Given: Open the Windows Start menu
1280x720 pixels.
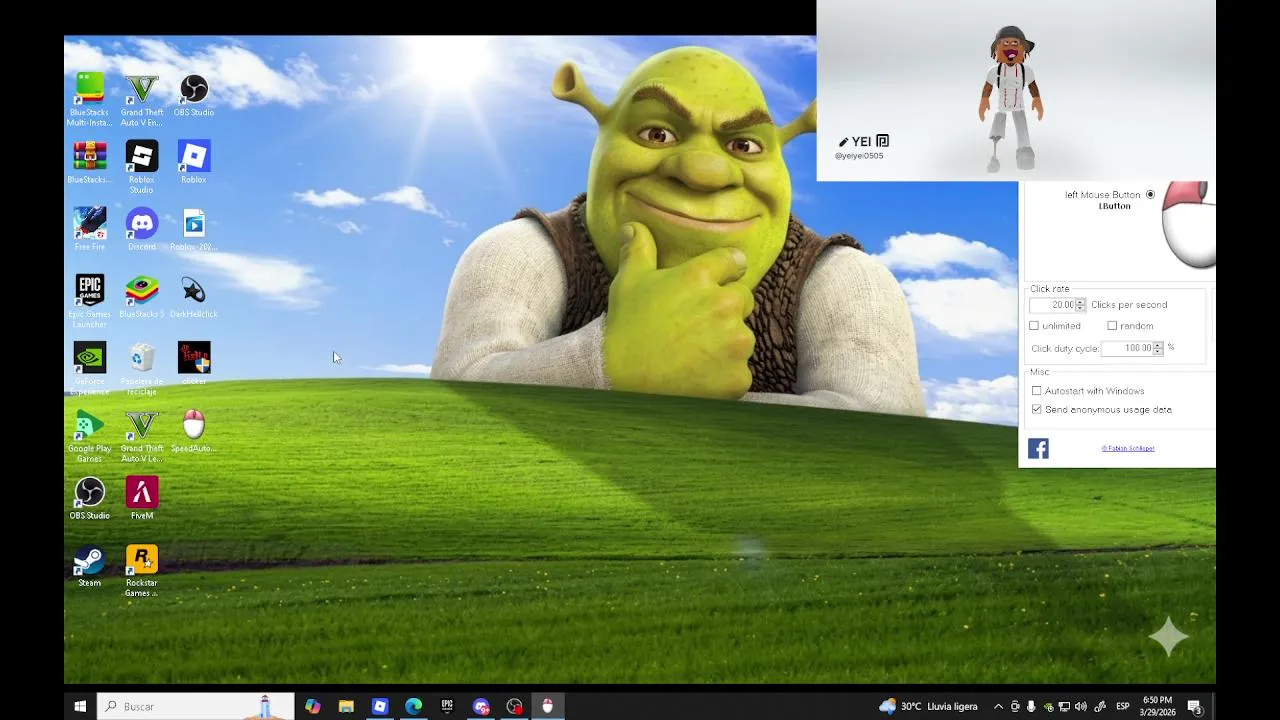Looking at the screenshot, I should (x=80, y=706).
